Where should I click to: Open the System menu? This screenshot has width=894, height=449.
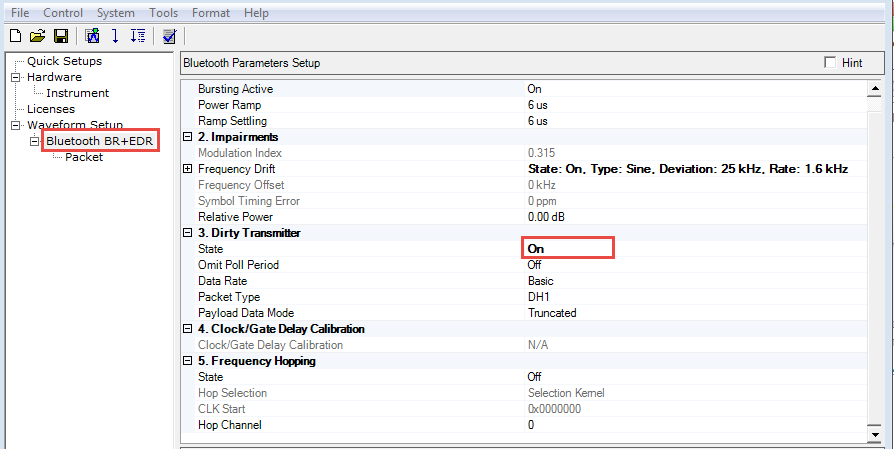116,13
